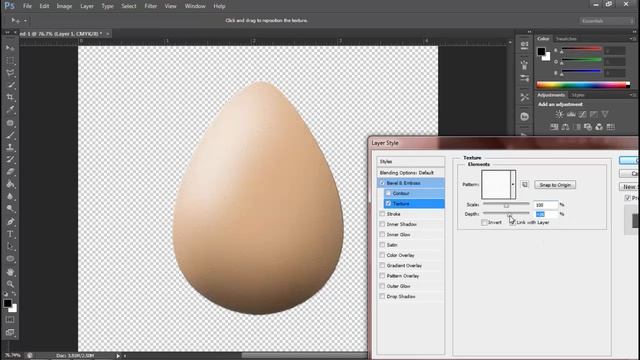Open the Essentials workspace dropdown

point(607,21)
